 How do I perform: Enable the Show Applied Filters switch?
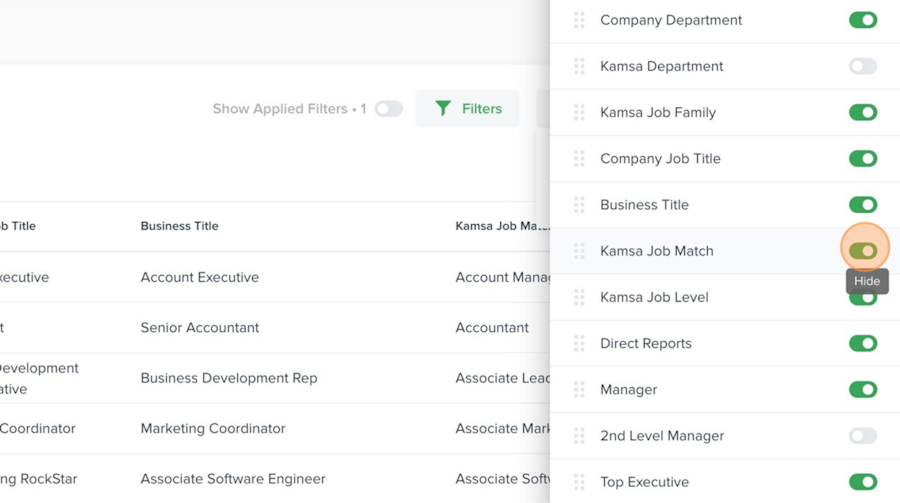click(389, 108)
